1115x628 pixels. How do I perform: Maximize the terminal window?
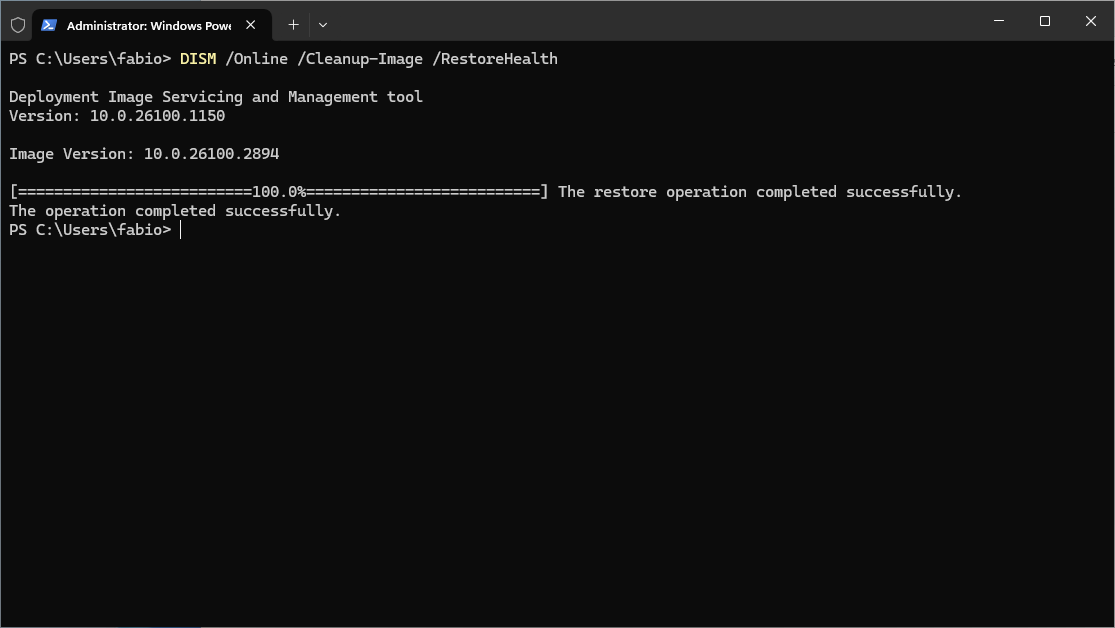tap(1045, 21)
